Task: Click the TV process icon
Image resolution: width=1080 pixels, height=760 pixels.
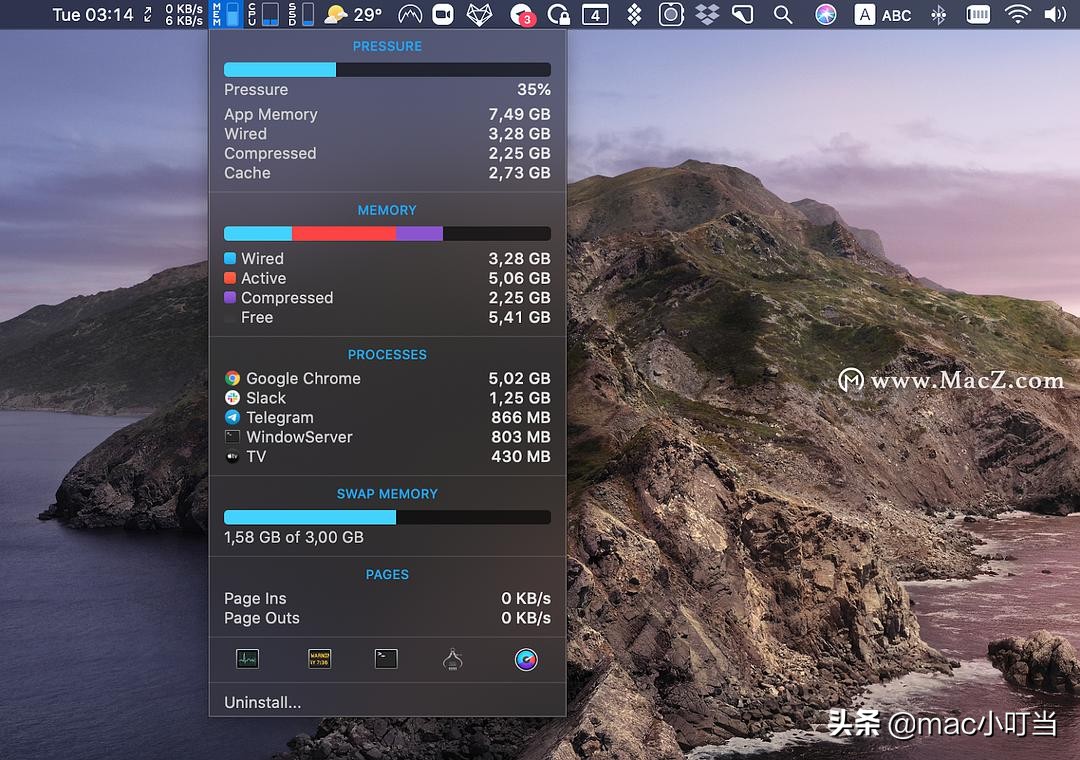Action: 232,457
